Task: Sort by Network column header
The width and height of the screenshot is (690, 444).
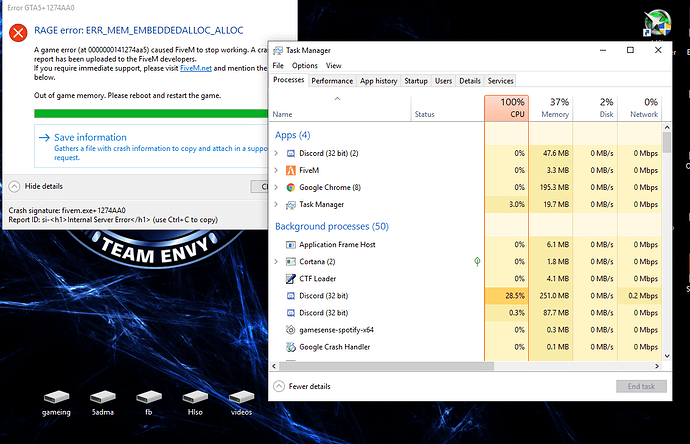Action: [640, 108]
